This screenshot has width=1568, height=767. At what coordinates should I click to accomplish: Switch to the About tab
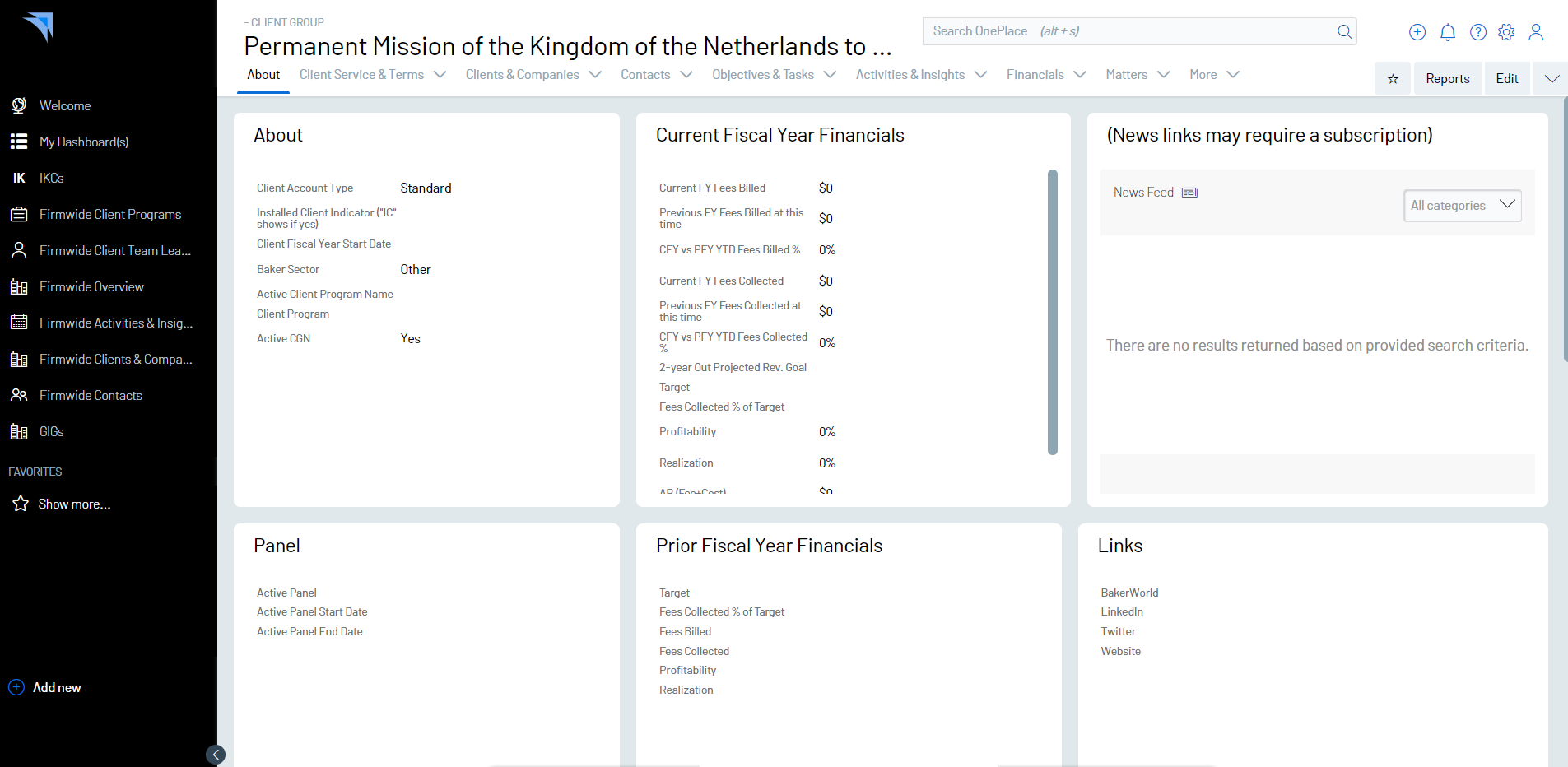(263, 75)
